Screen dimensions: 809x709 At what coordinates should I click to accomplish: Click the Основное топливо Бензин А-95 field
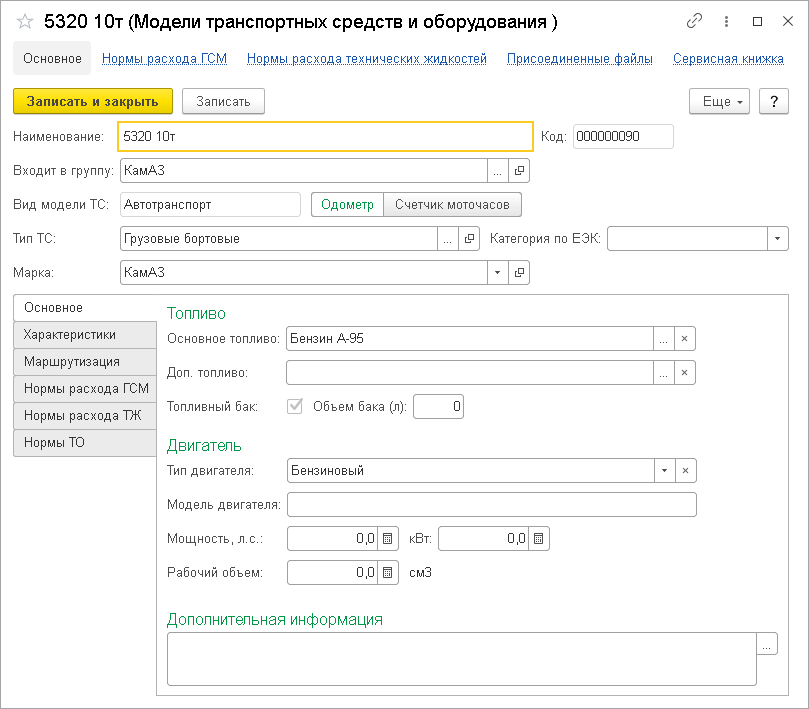470,339
